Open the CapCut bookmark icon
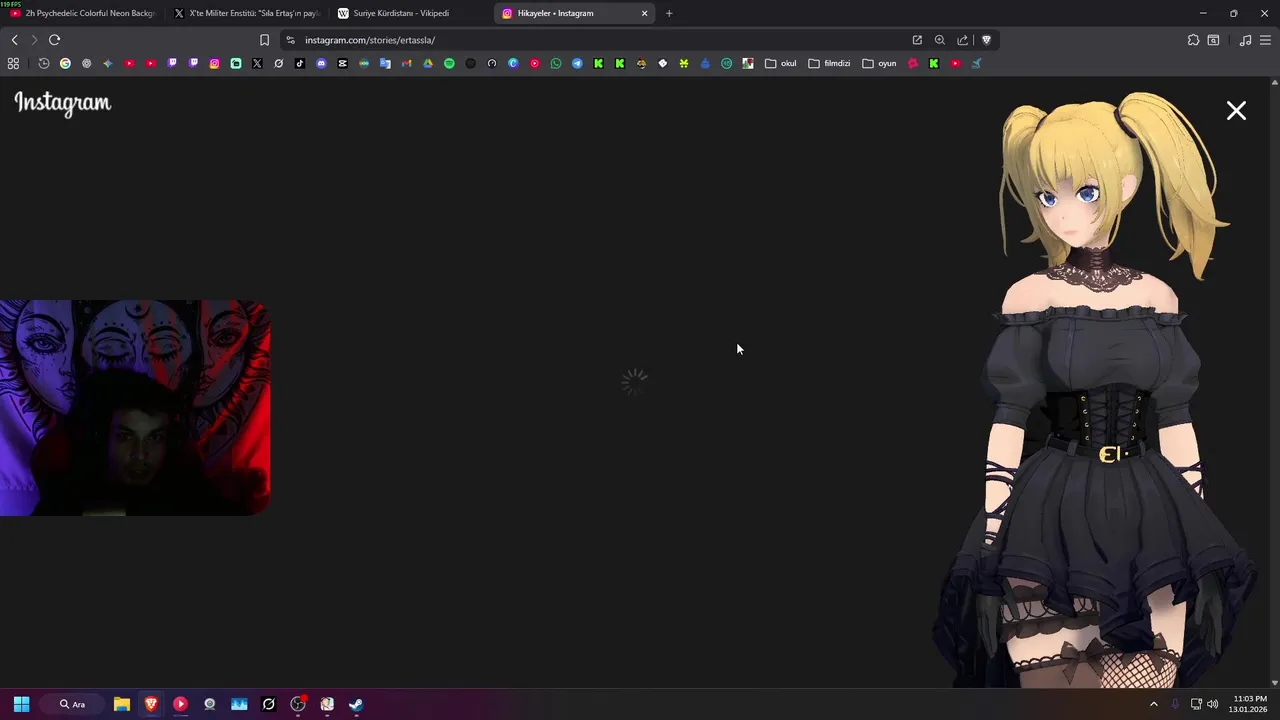 click(342, 63)
